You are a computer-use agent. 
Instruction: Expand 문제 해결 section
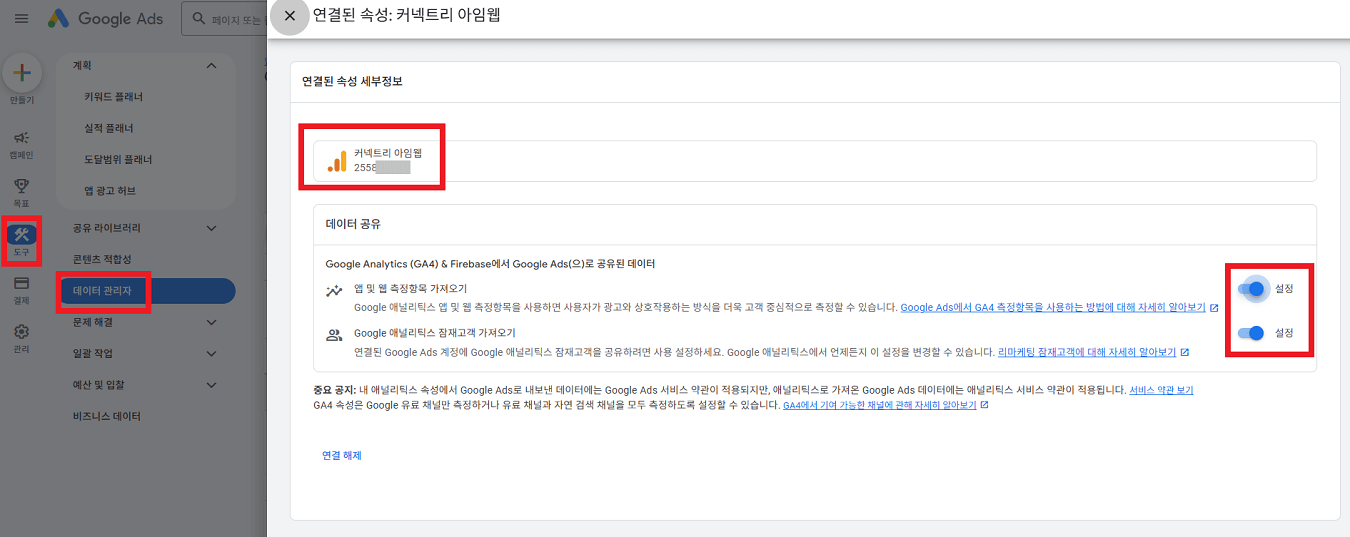[x=211, y=323]
